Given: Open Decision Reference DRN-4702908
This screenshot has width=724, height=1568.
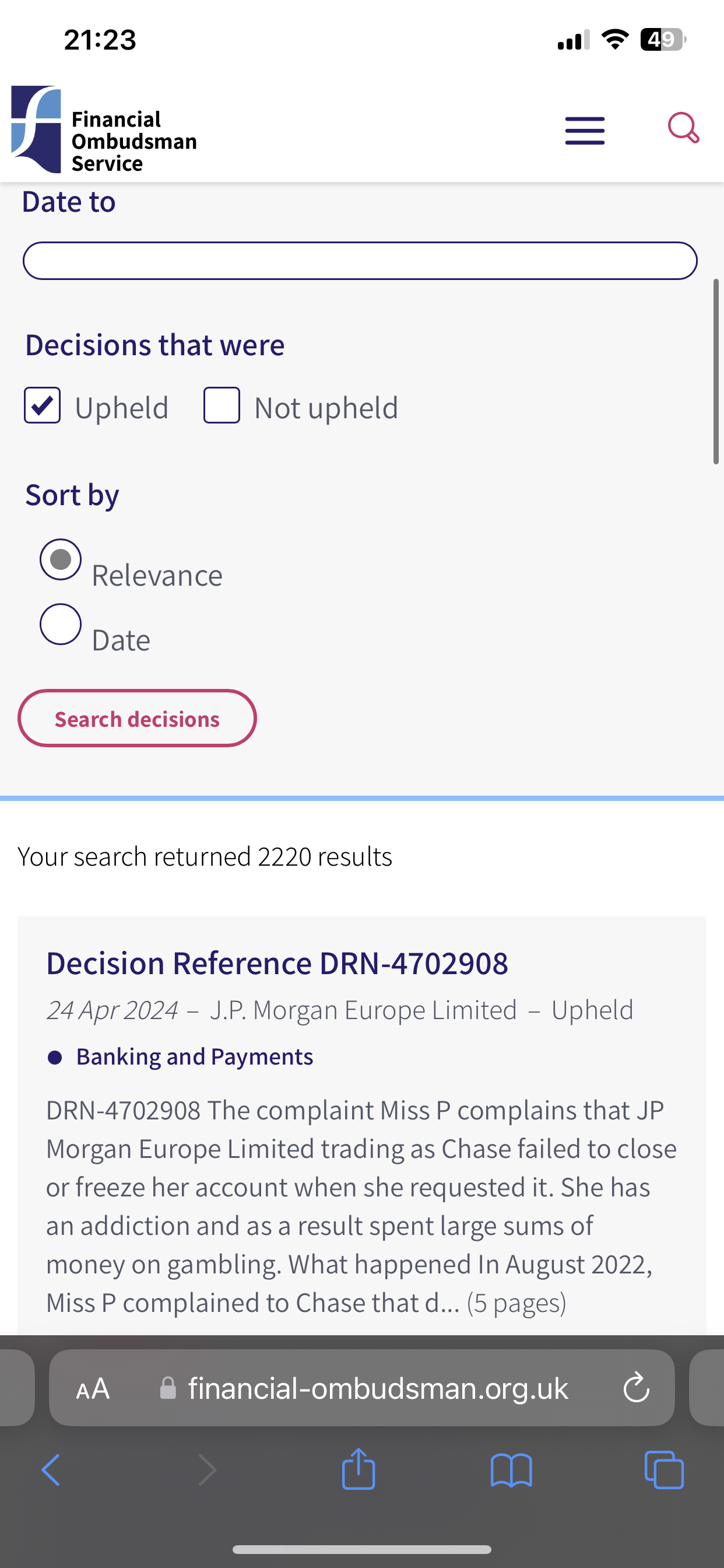Looking at the screenshot, I should pyautogui.click(x=277, y=963).
